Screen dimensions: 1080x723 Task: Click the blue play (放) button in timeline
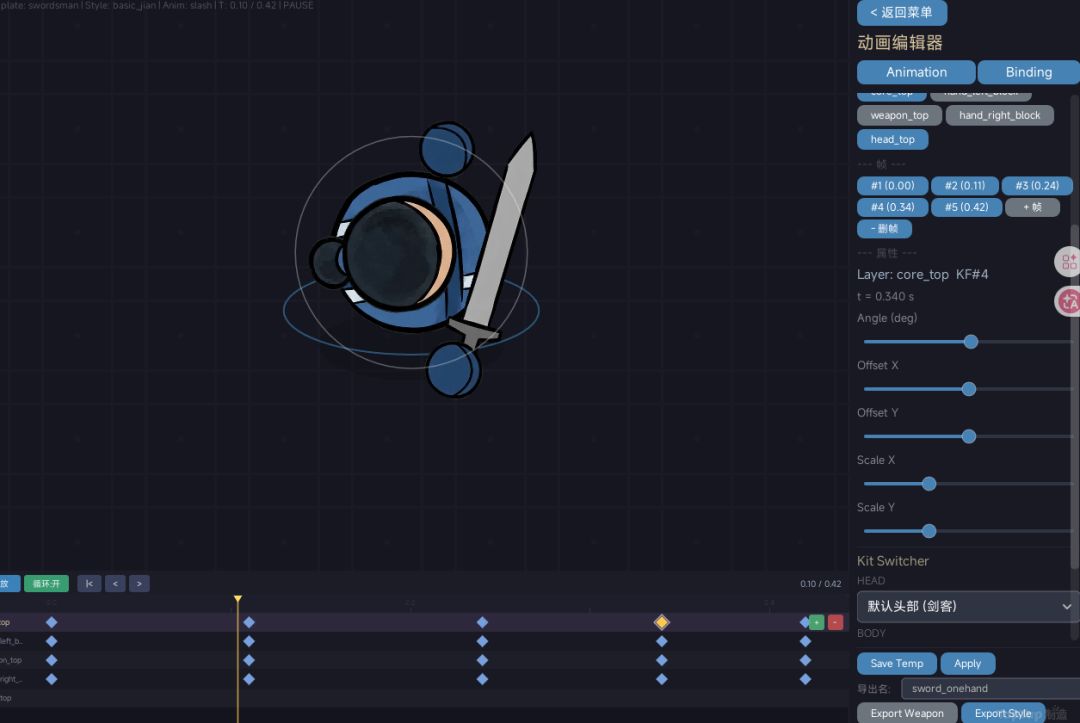(x=8, y=584)
